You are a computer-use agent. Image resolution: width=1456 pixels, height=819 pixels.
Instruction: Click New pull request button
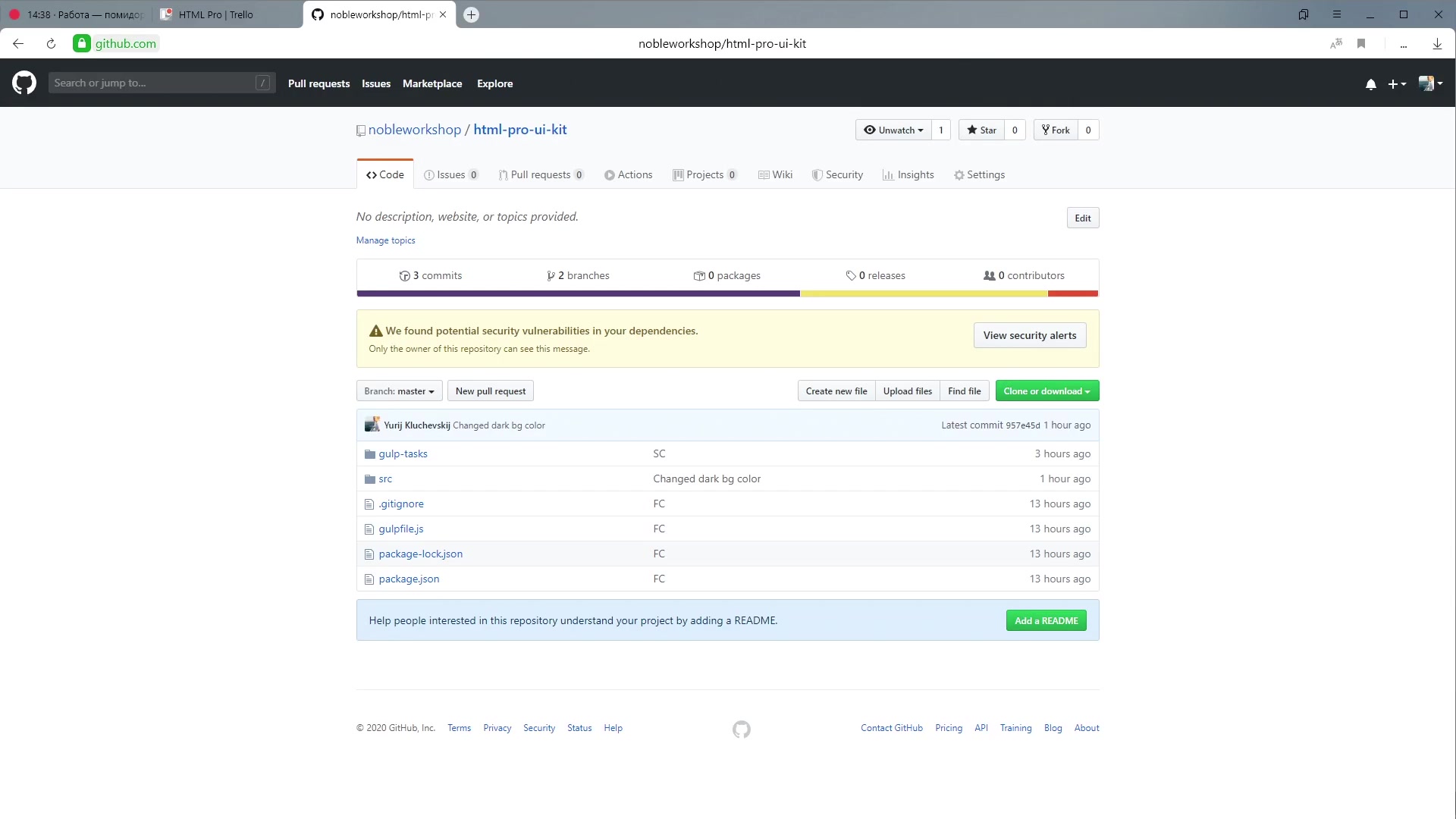click(x=491, y=391)
